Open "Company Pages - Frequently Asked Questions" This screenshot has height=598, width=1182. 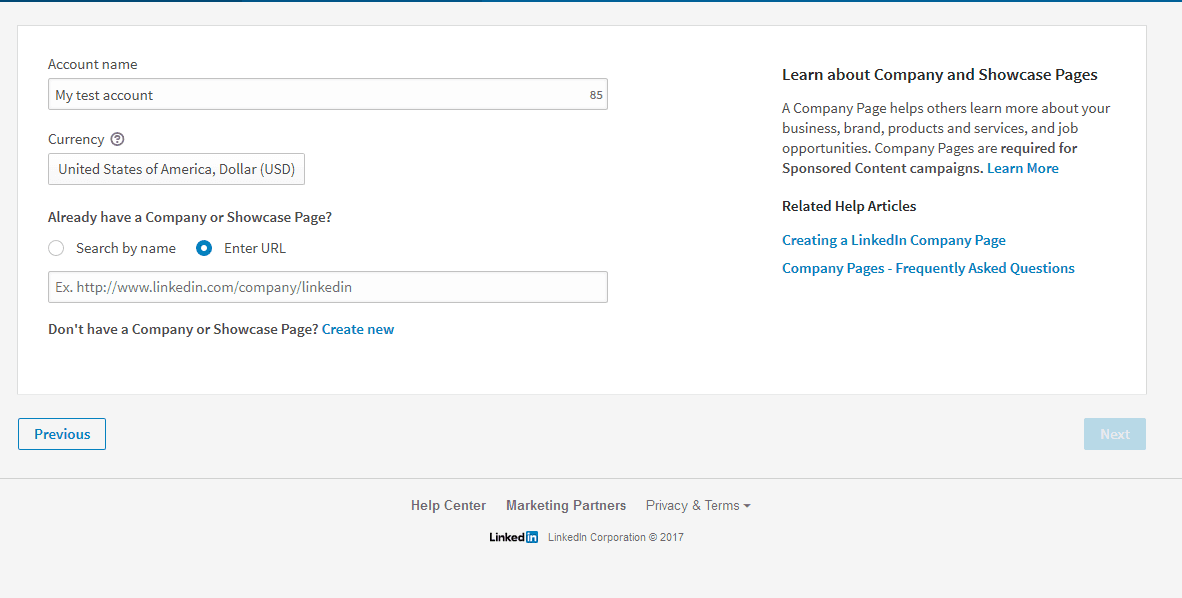click(x=928, y=268)
